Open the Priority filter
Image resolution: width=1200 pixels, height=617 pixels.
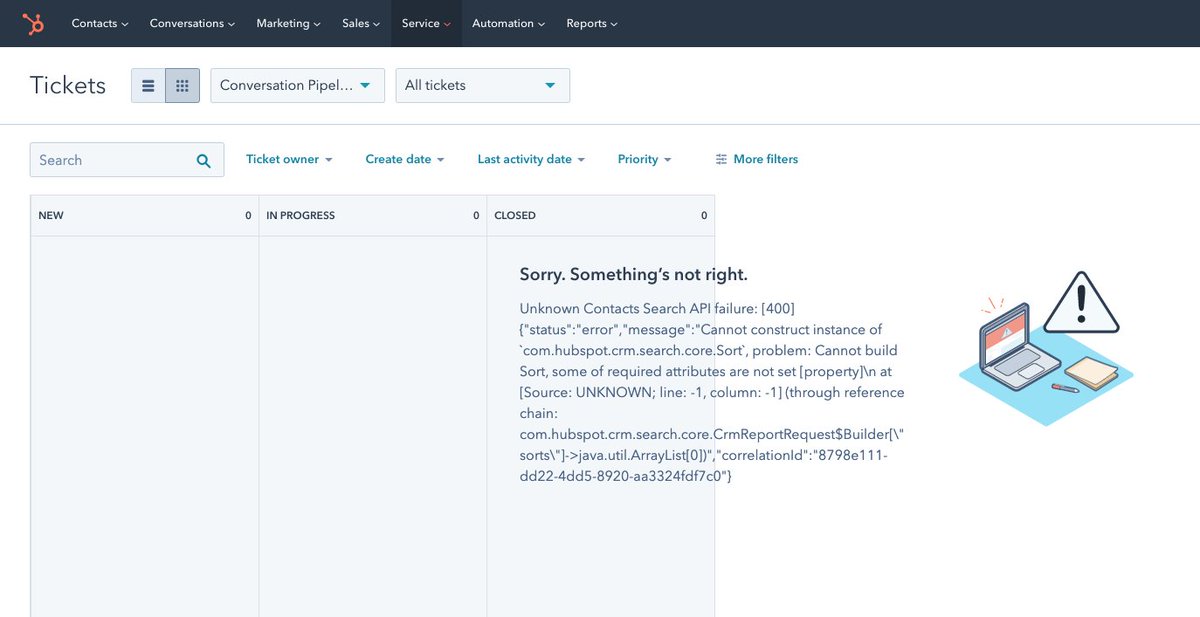[x=645, y=159]
